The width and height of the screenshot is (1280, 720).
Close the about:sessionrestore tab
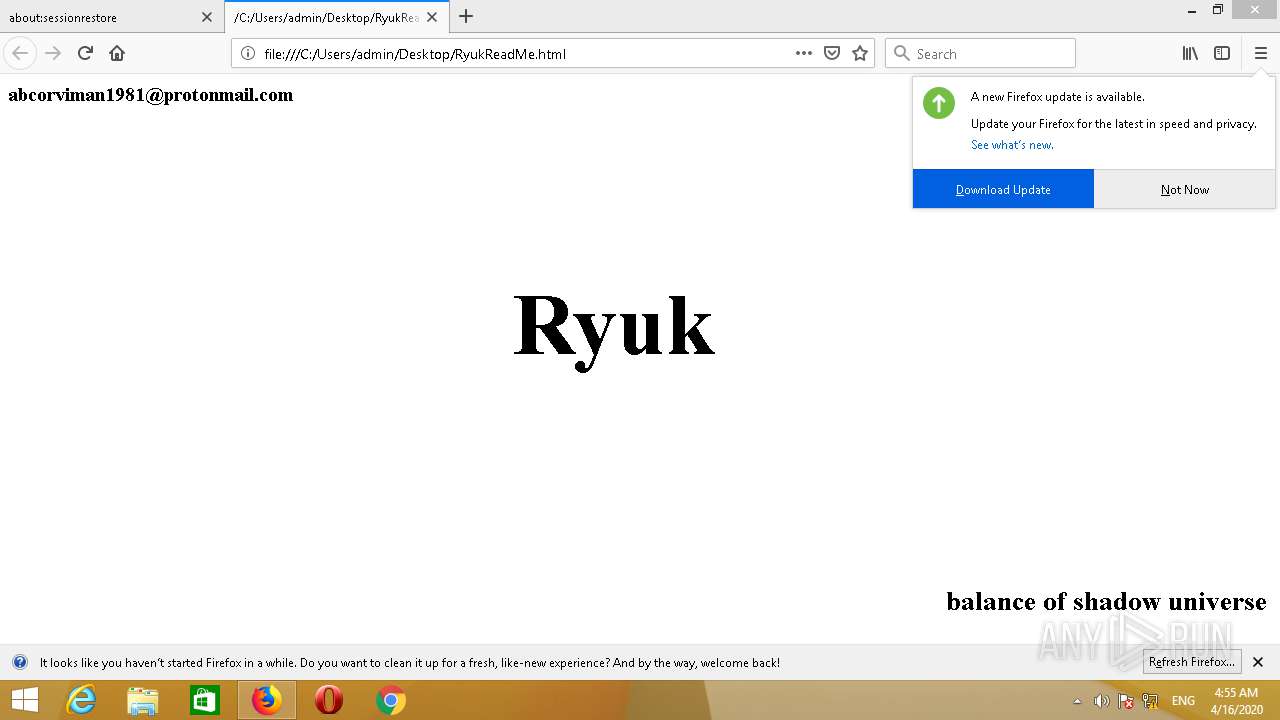[x=207, y=17]
